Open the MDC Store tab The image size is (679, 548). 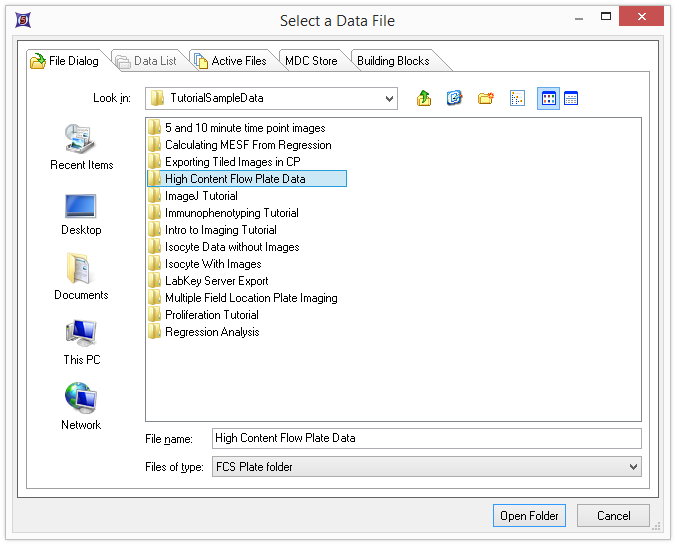[x=311, y=61]
